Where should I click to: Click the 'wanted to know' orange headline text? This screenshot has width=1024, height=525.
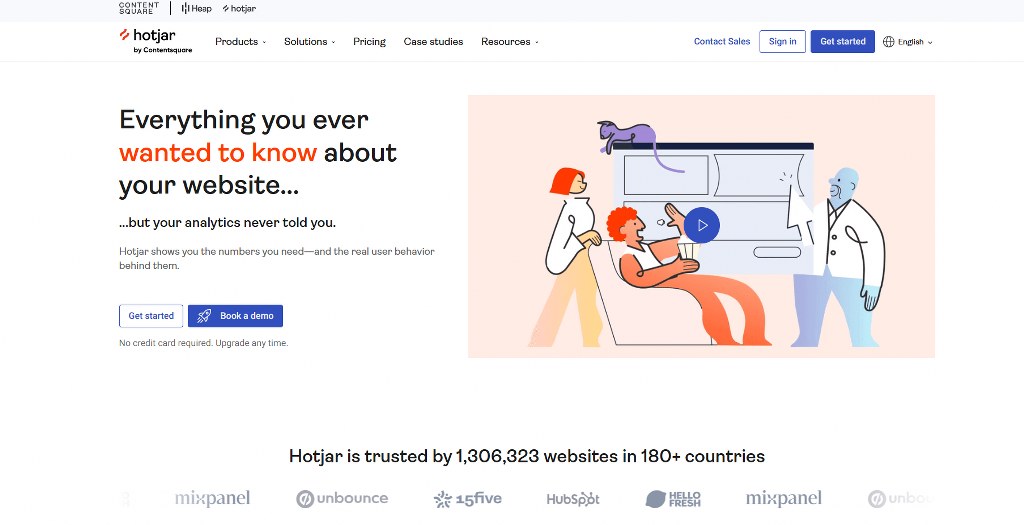pos(218,153)
